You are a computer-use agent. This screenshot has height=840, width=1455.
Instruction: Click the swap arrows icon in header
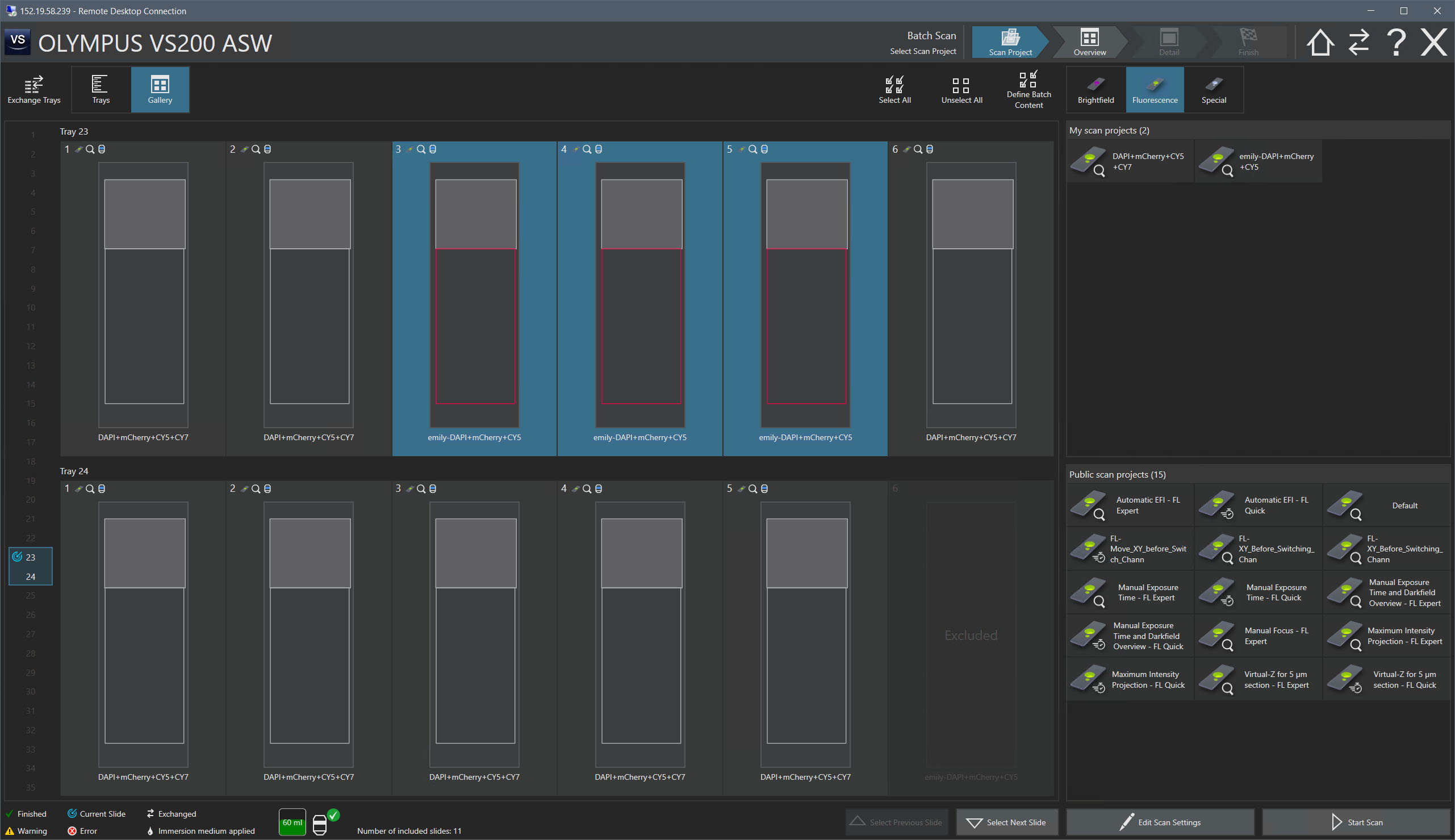click(x=1358, y=42)
